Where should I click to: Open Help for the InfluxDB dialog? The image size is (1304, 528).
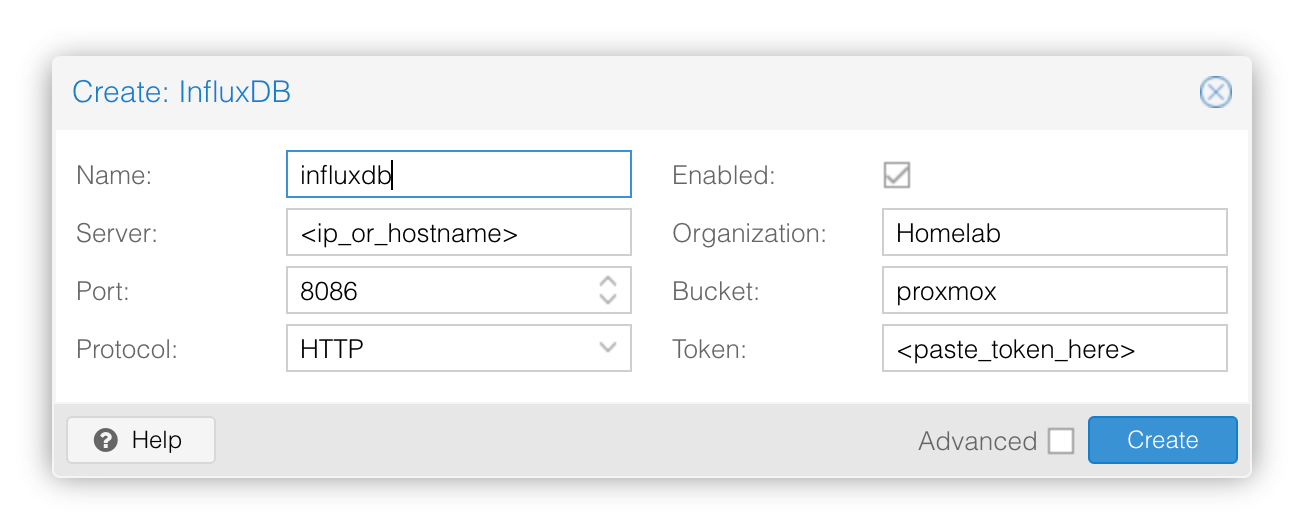(141, 440)
